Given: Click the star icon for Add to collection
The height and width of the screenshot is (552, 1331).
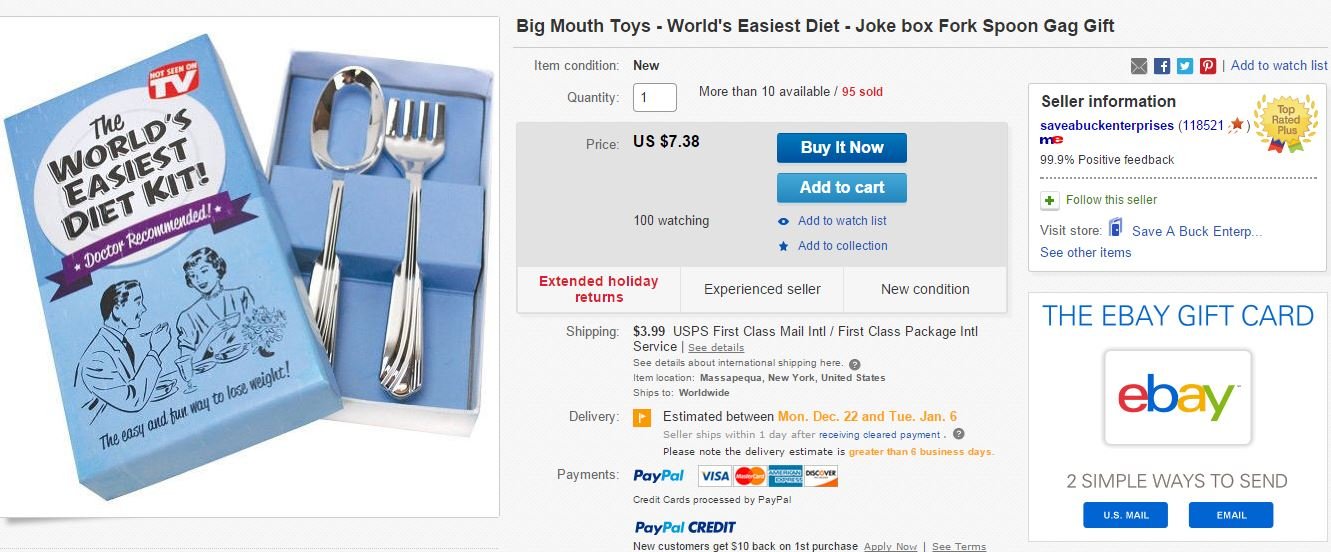Looking at the screenshot, I should 783,246.
